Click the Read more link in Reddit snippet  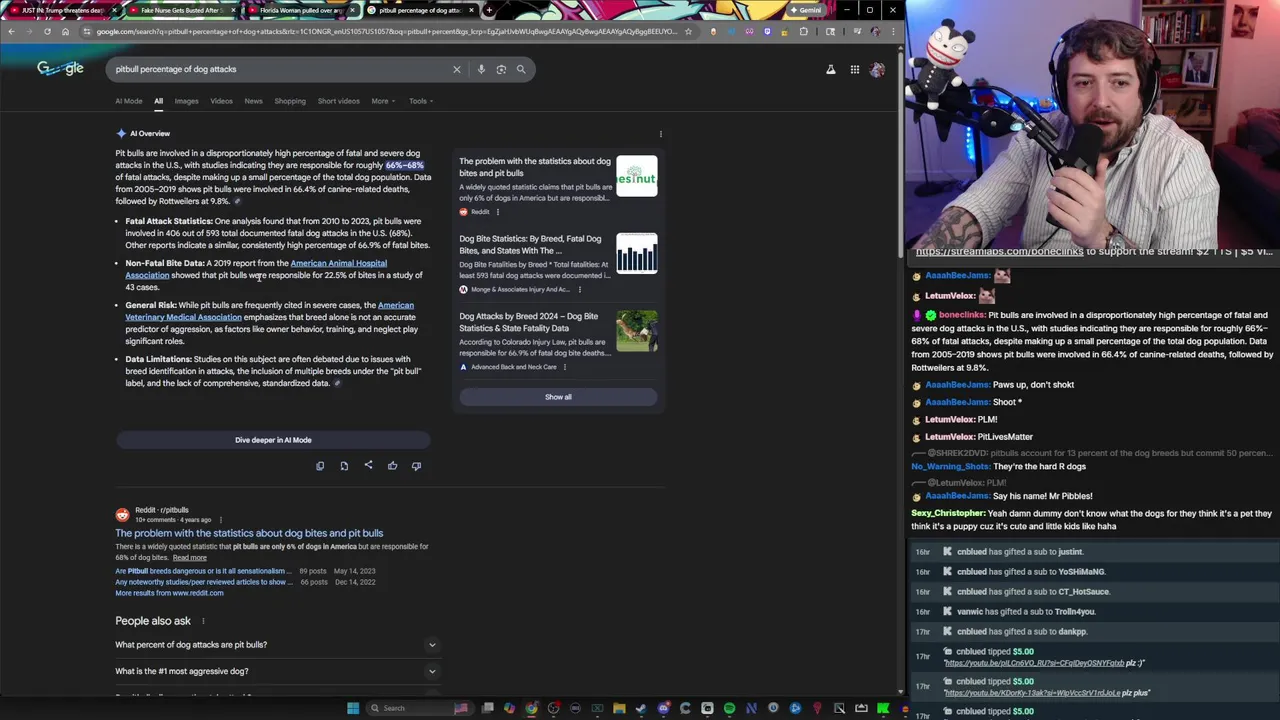190,558
